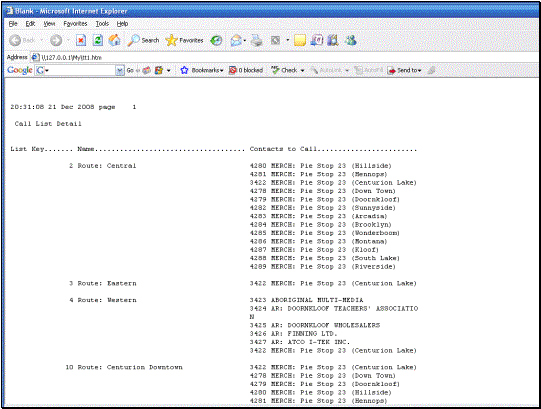The height and width of the screenshot is (409, 541).
Task: Open the Edit menu
Action: pyautogui.click(x=30, y=23)
